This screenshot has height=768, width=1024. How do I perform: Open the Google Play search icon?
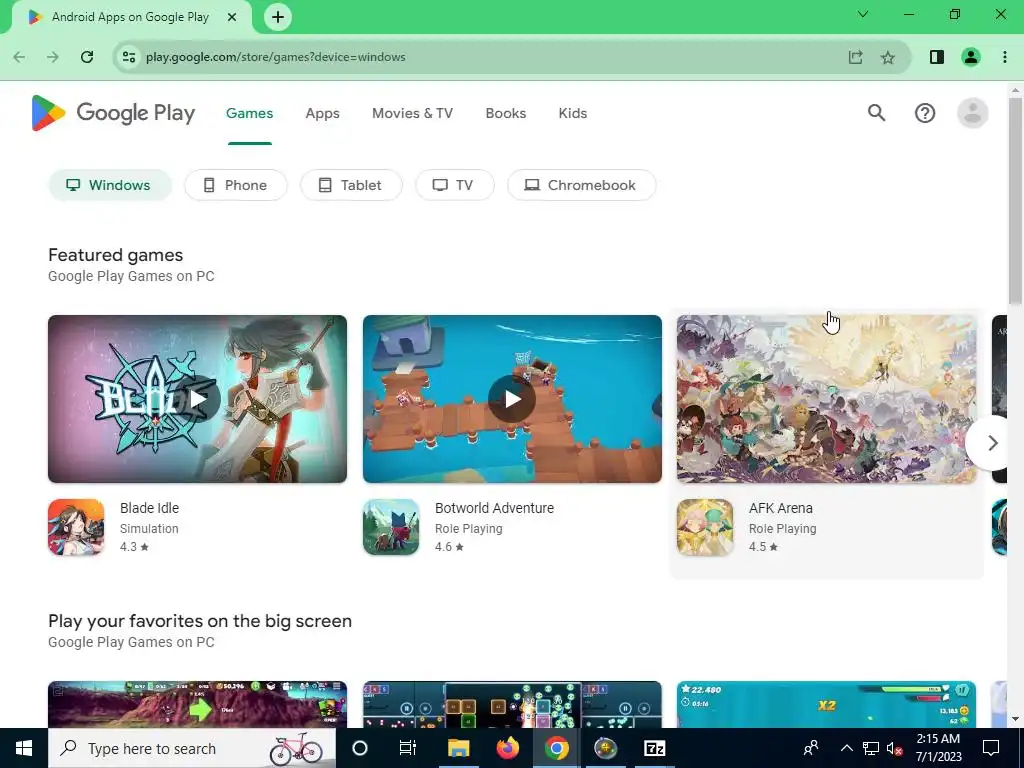pyautogui.click(x=876, y=113)
